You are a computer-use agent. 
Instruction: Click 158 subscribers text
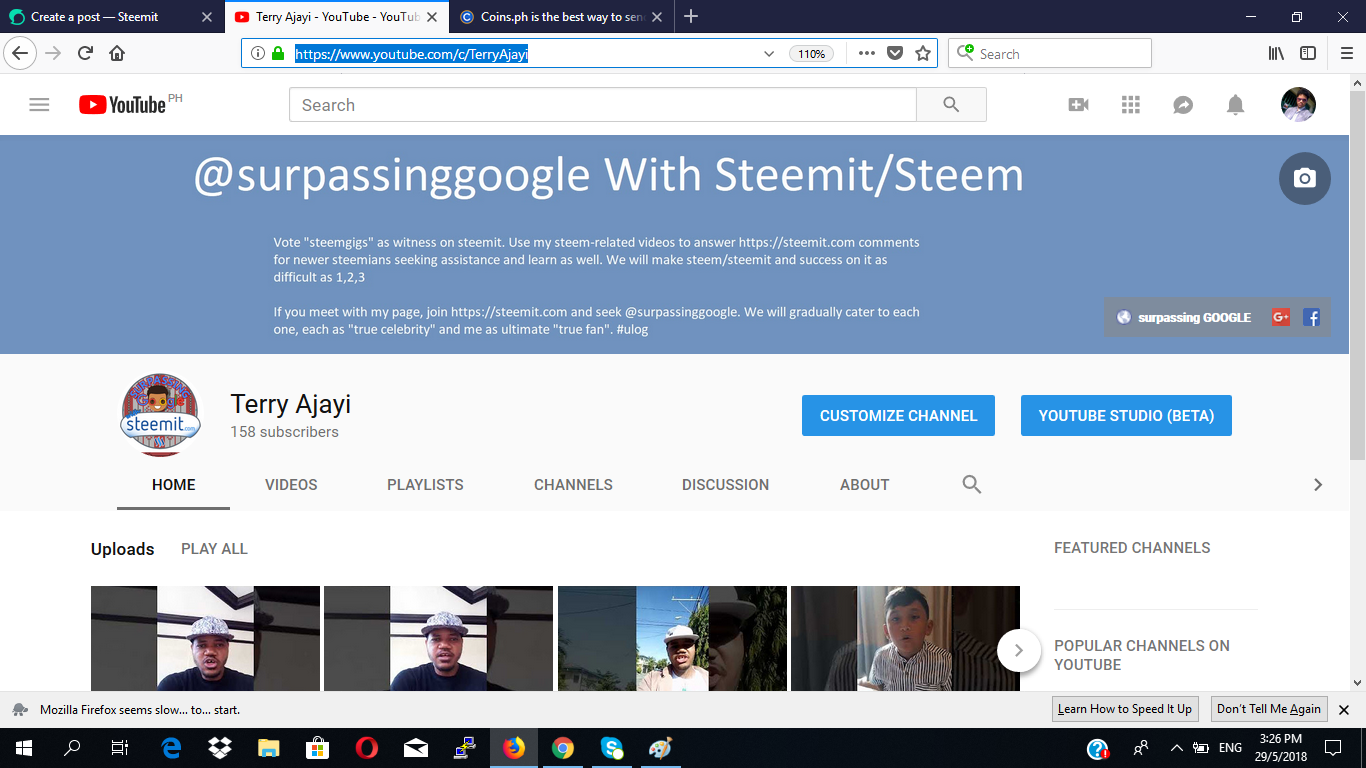pos(284,432)
